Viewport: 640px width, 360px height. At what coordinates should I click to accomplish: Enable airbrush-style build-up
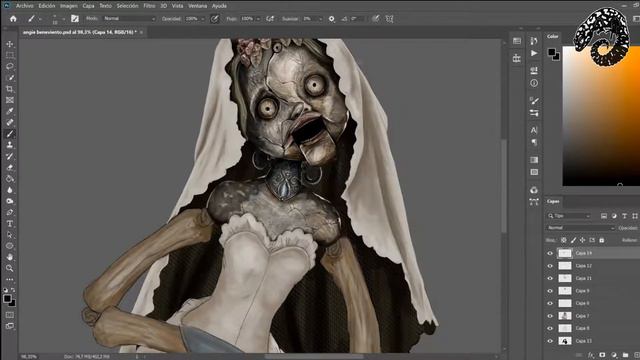click(270, 19)
